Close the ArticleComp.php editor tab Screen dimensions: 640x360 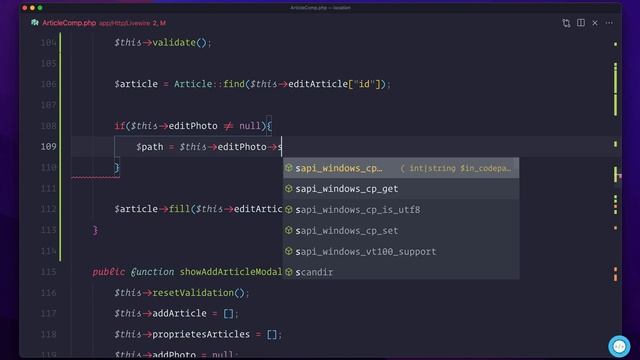coord(595,23)
